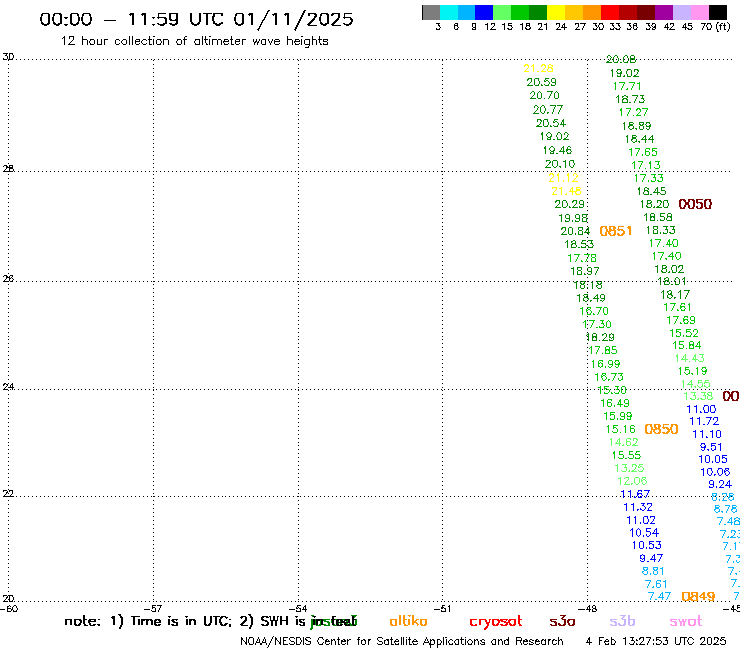Select the s3b satellite legend label
740x650 pixels.
pyautogui.click(x=622, y=621)
